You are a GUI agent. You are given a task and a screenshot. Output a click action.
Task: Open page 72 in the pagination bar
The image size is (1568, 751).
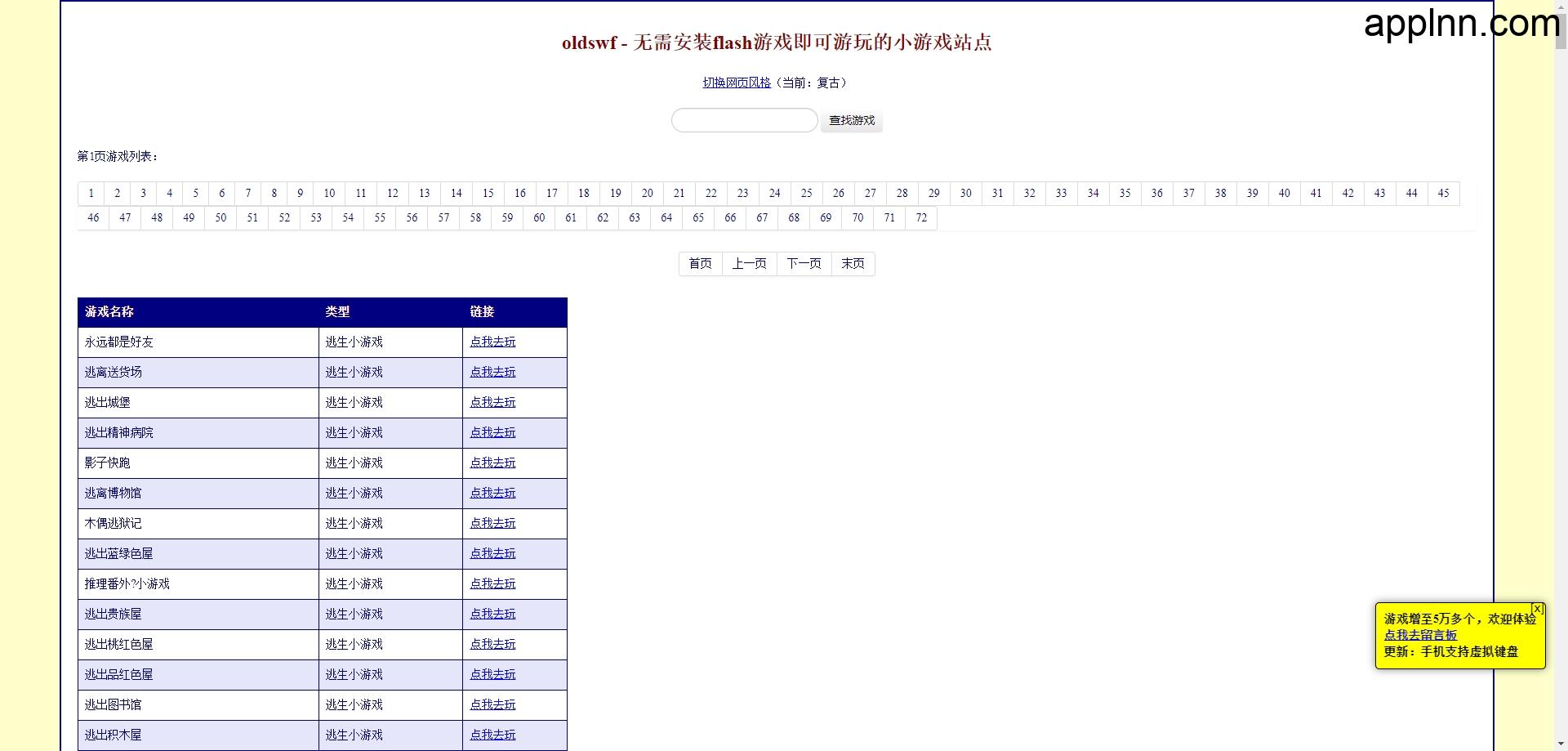tap(921, 217)
